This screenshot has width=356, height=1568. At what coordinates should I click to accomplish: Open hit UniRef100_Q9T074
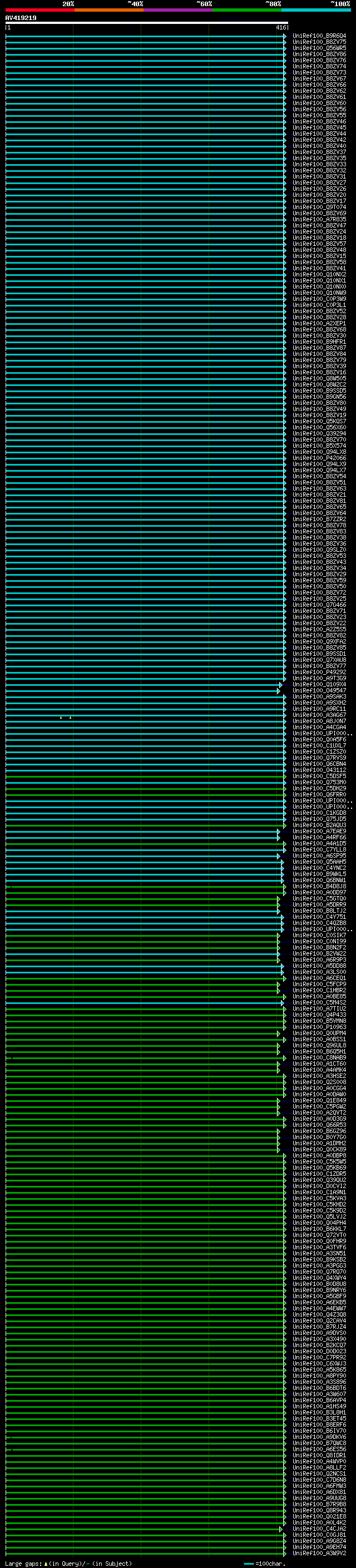point(319,207)
